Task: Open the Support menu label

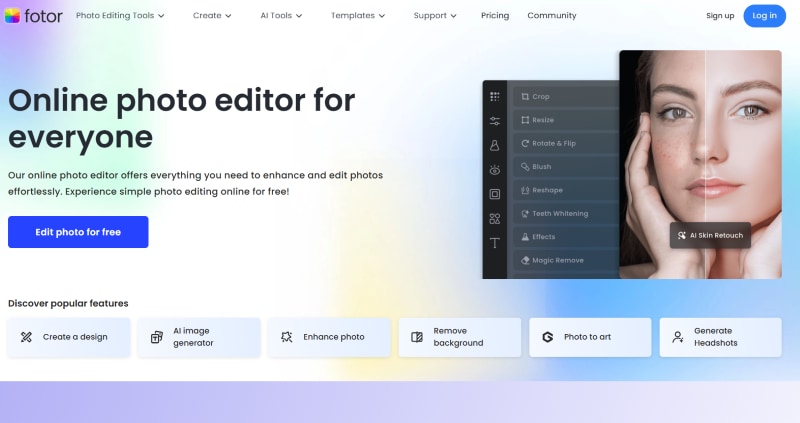Action: [430, 15]
